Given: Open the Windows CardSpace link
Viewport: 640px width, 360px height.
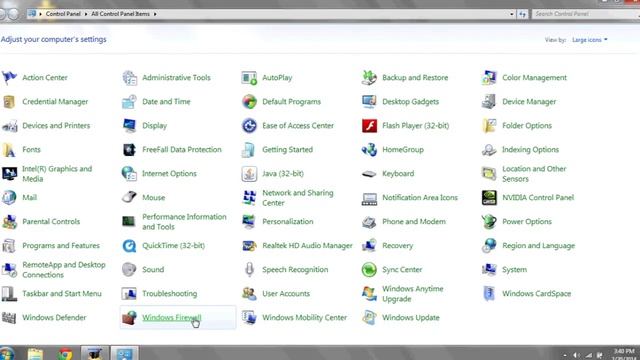Looking at the screenshot, I should [x=536, y=293].
